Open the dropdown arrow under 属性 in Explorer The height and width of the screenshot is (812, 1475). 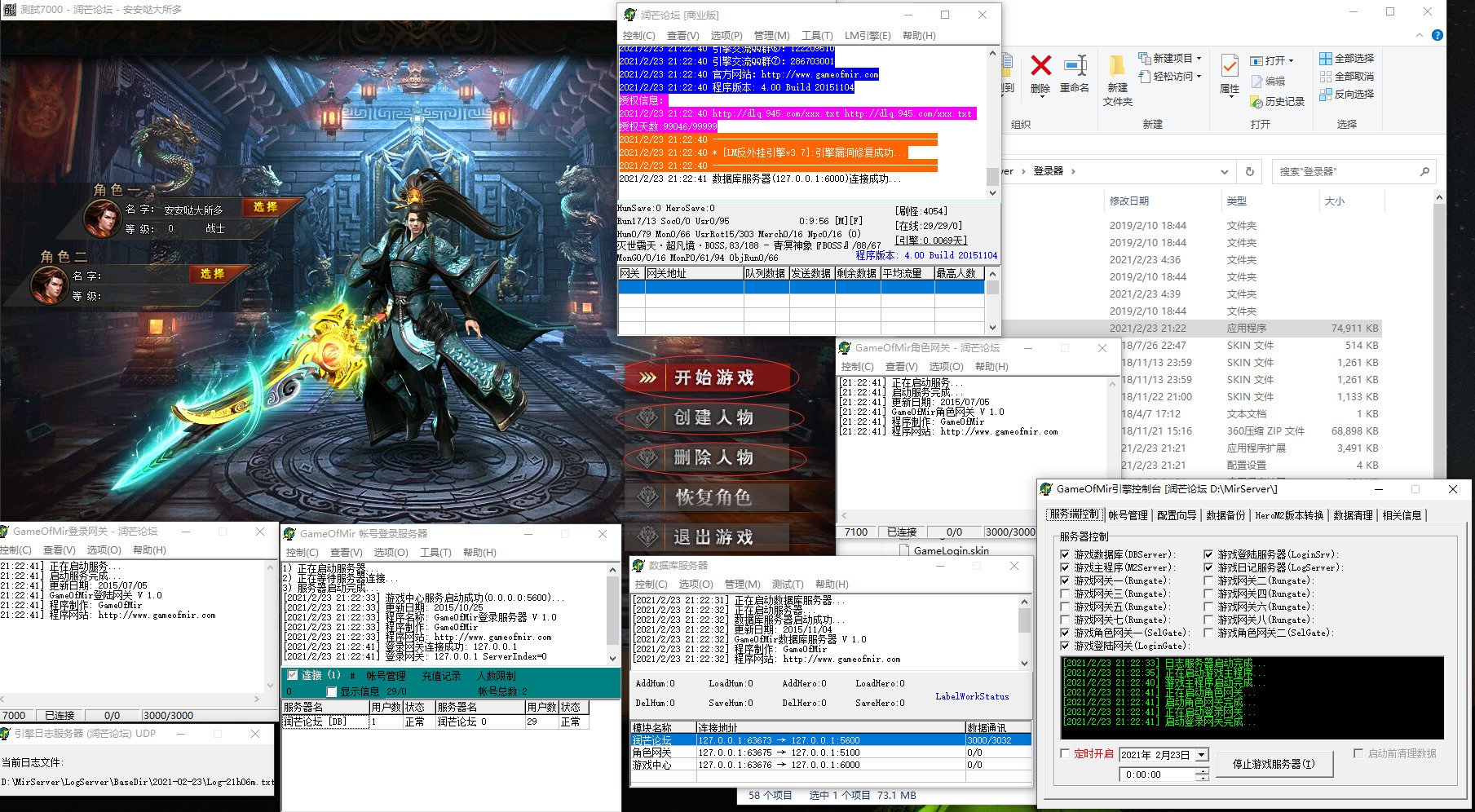[1230, 98]
